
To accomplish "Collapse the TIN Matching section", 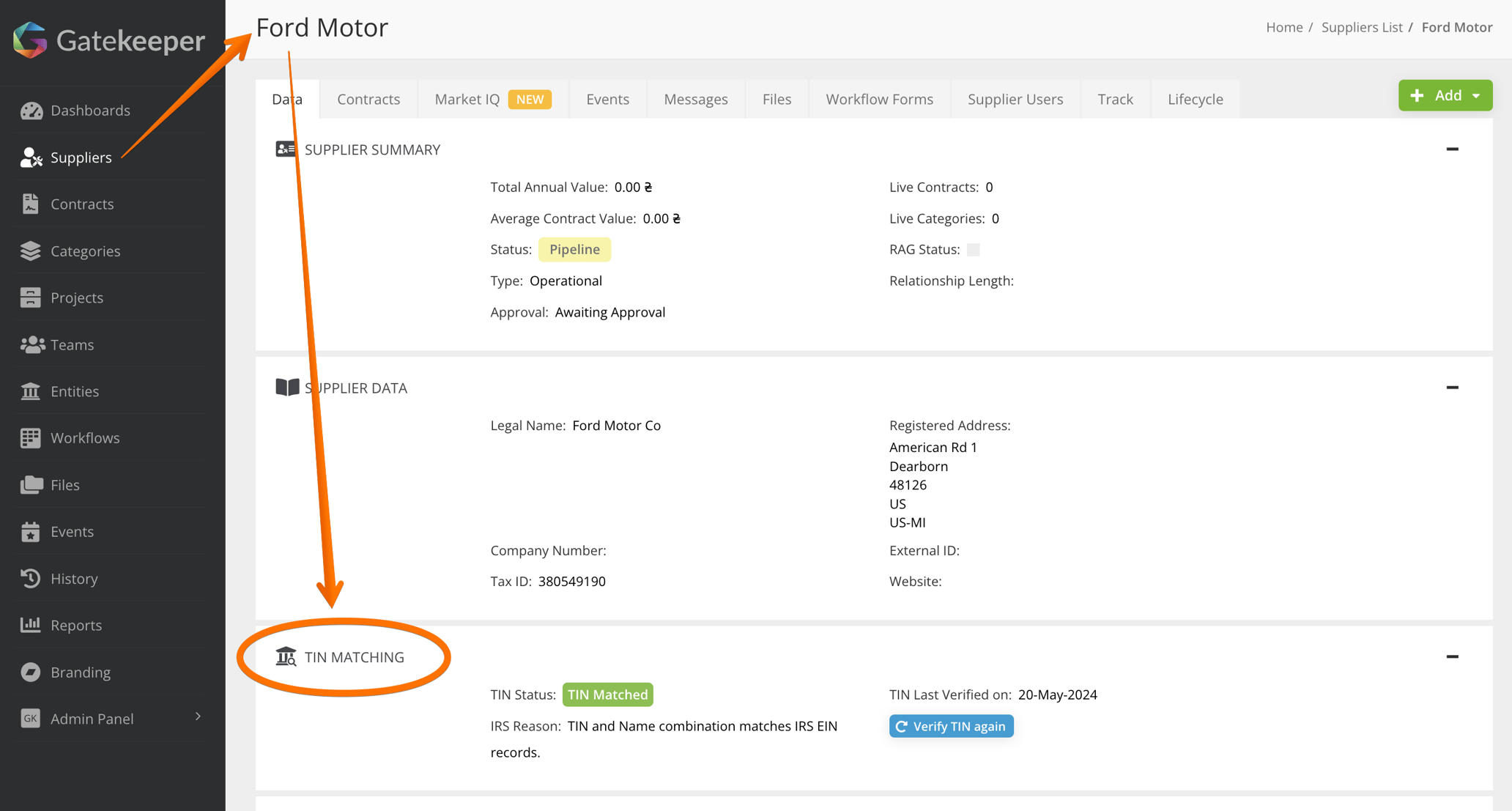I will pyautogui.click(x=1452, y=657).
